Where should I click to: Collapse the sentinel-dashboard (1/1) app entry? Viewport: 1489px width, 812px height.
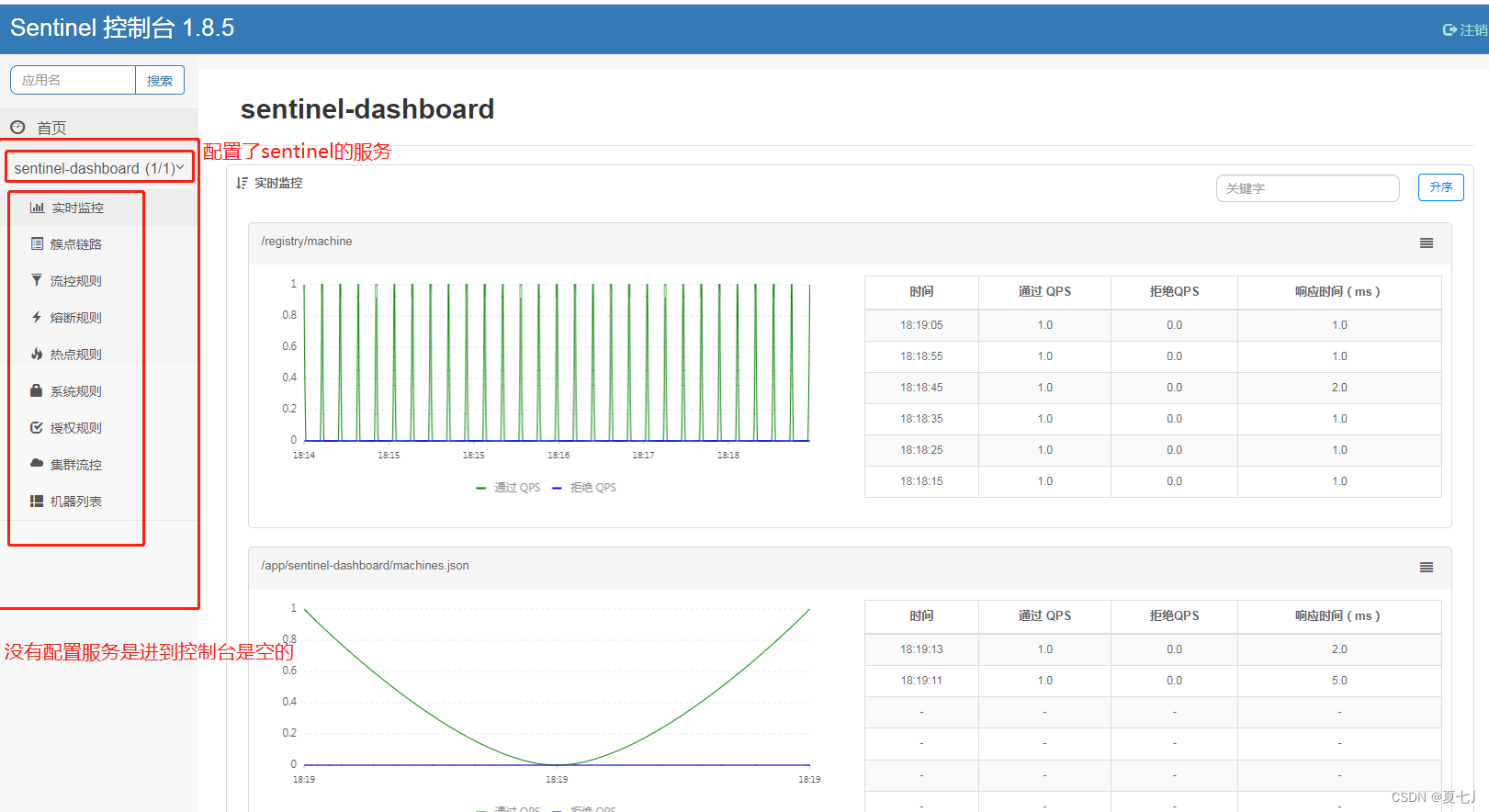(x=99, y=168)
